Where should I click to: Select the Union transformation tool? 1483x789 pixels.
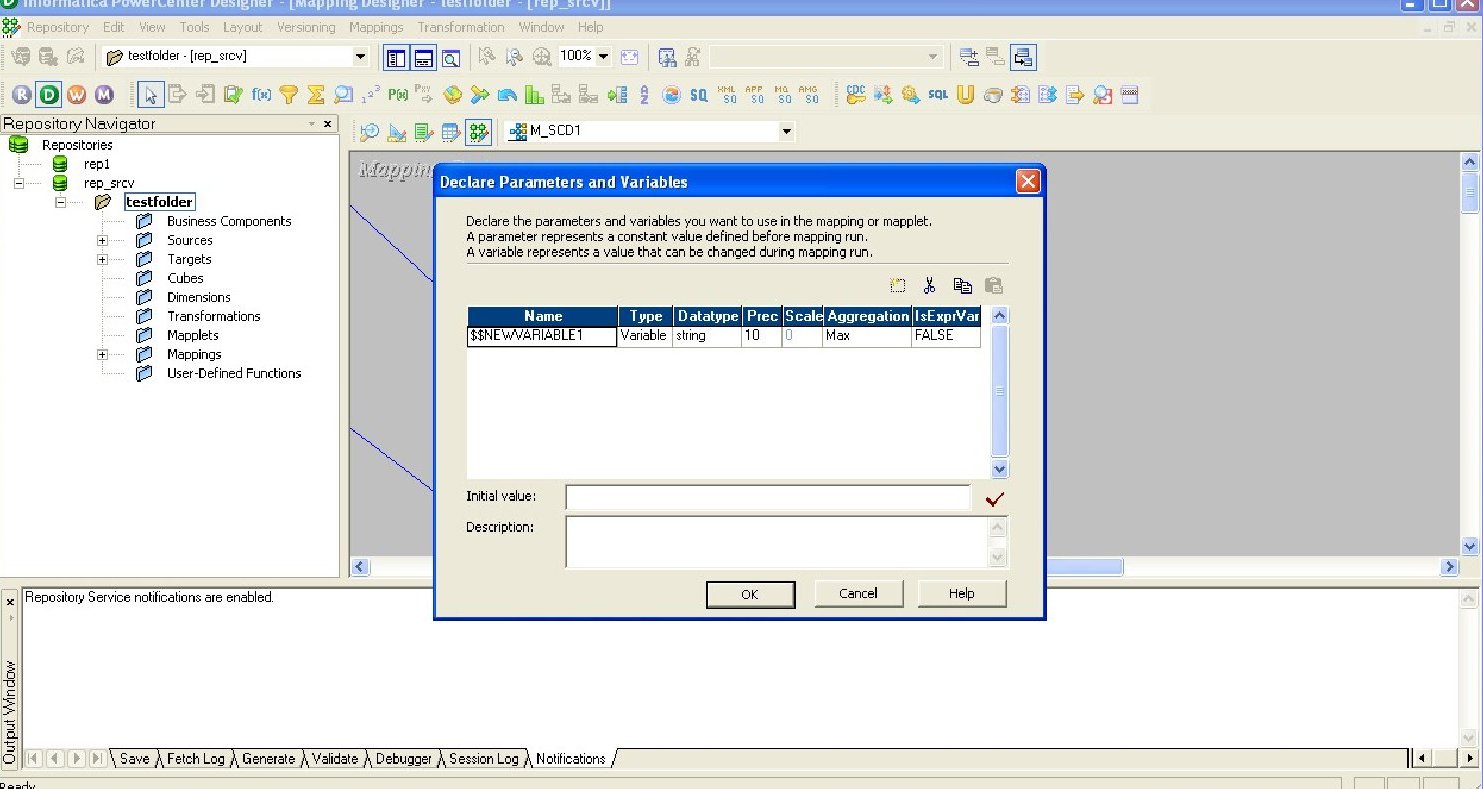[965, 93]
